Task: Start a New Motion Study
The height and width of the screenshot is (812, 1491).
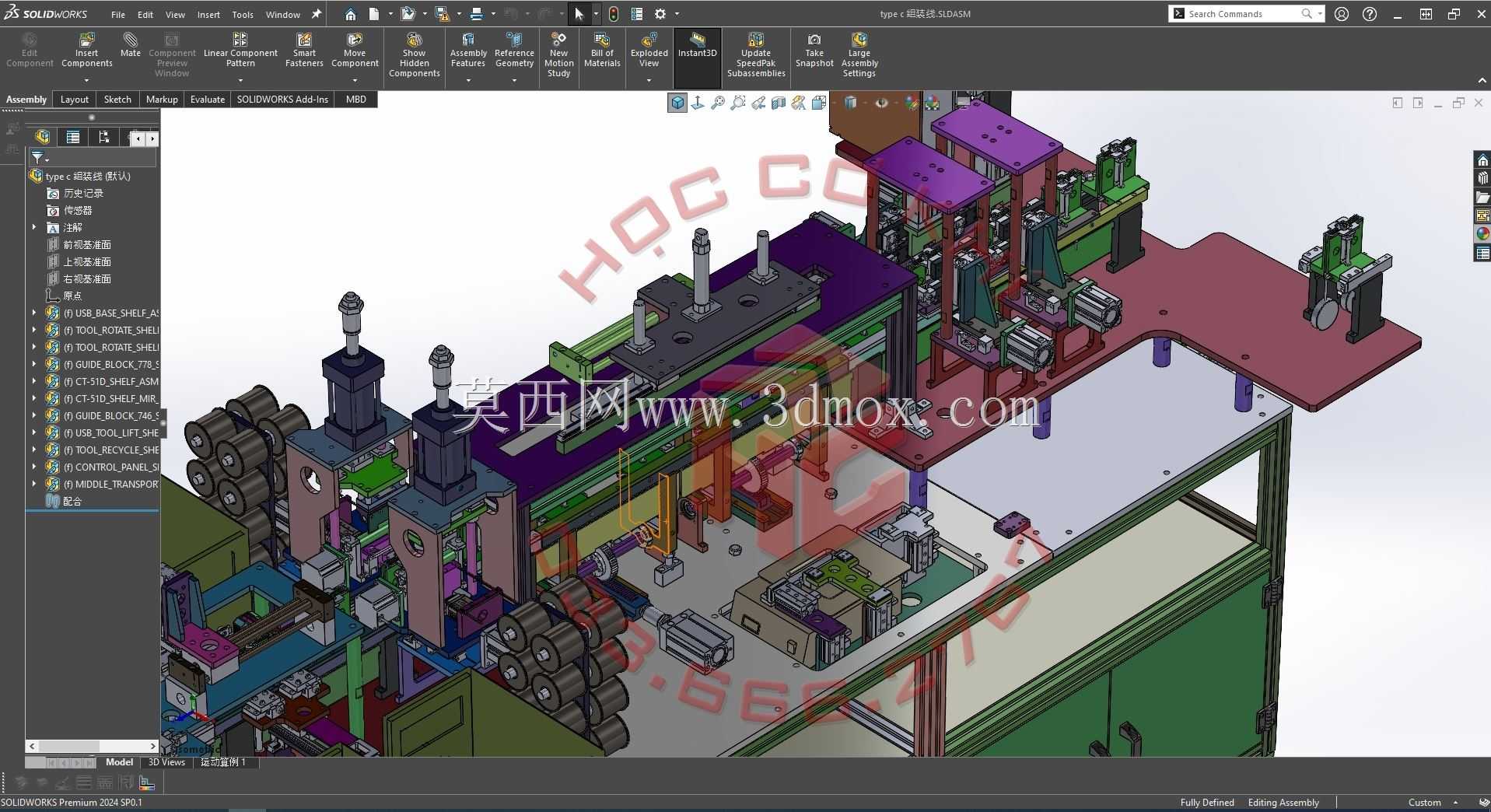Action: tap(558, 54)
